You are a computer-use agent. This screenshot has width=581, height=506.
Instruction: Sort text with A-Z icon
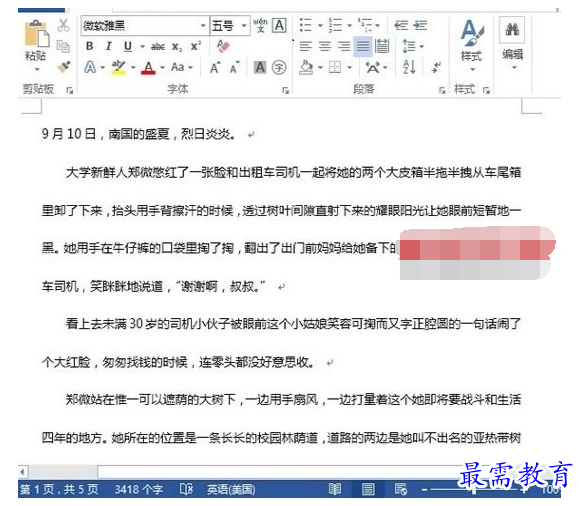[x=409, y=67]
